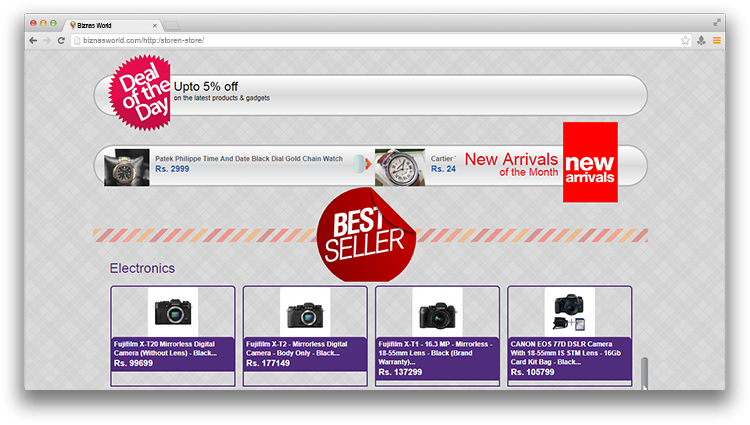
Task: Bookmark page with the star icon
Action: tap(685, 40)
